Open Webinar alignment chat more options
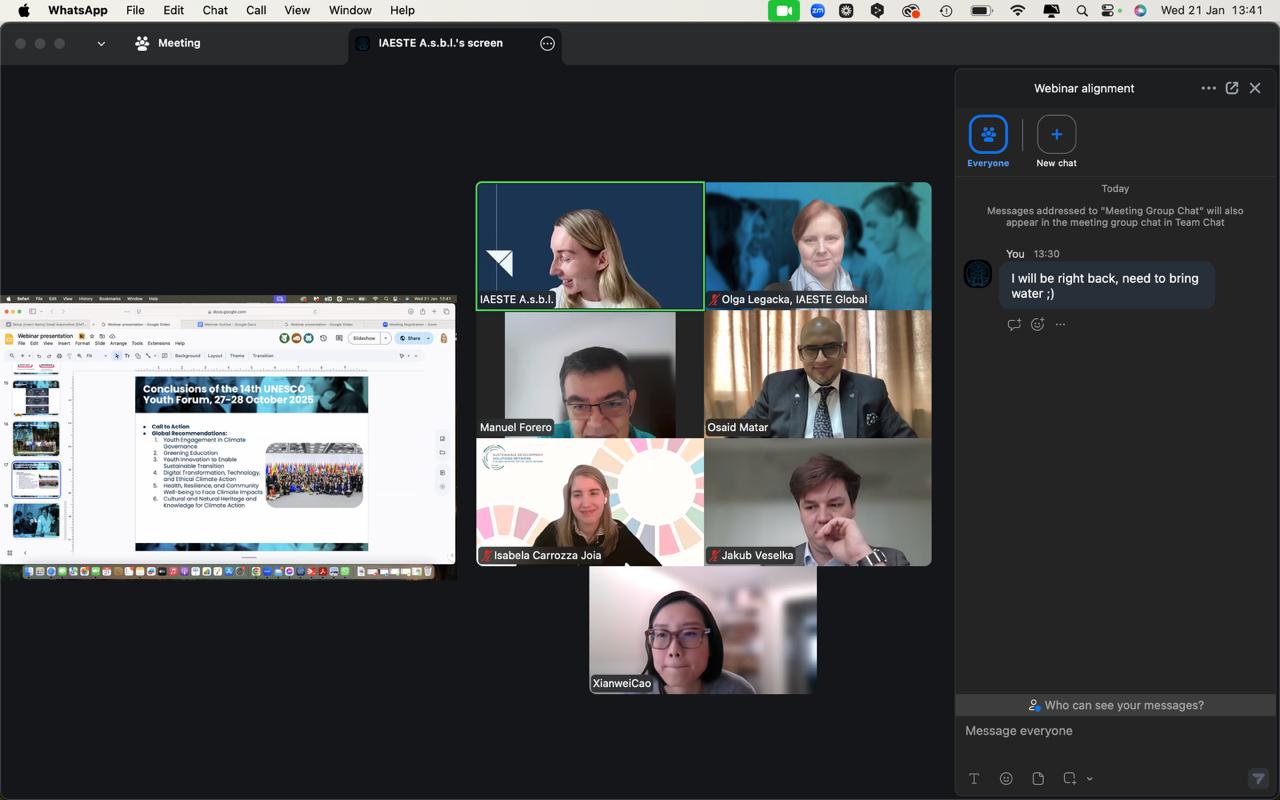 click(1208, 88)
